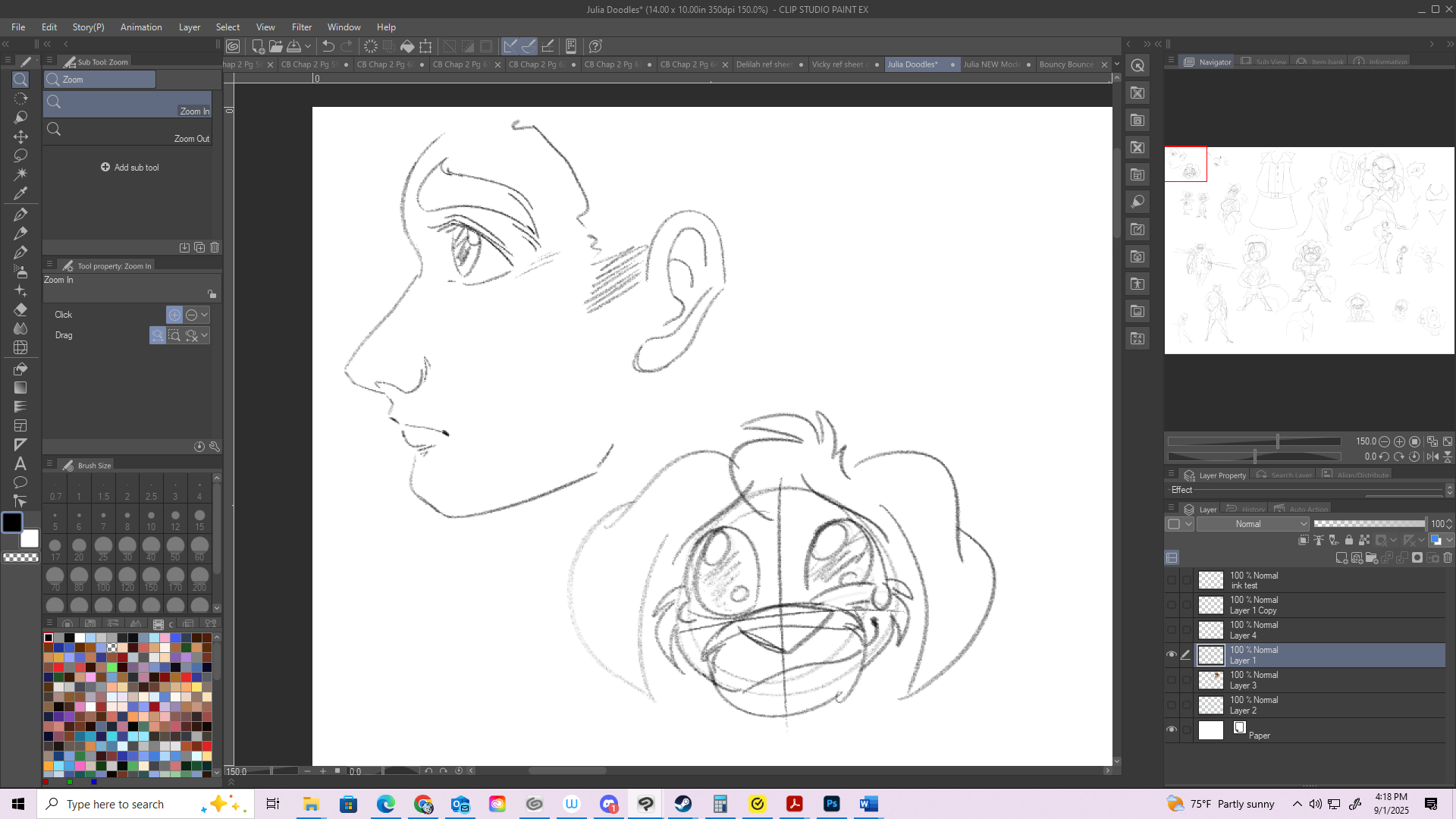
Task: Select the Move layer tool
Action: click(x=20, y=136)
